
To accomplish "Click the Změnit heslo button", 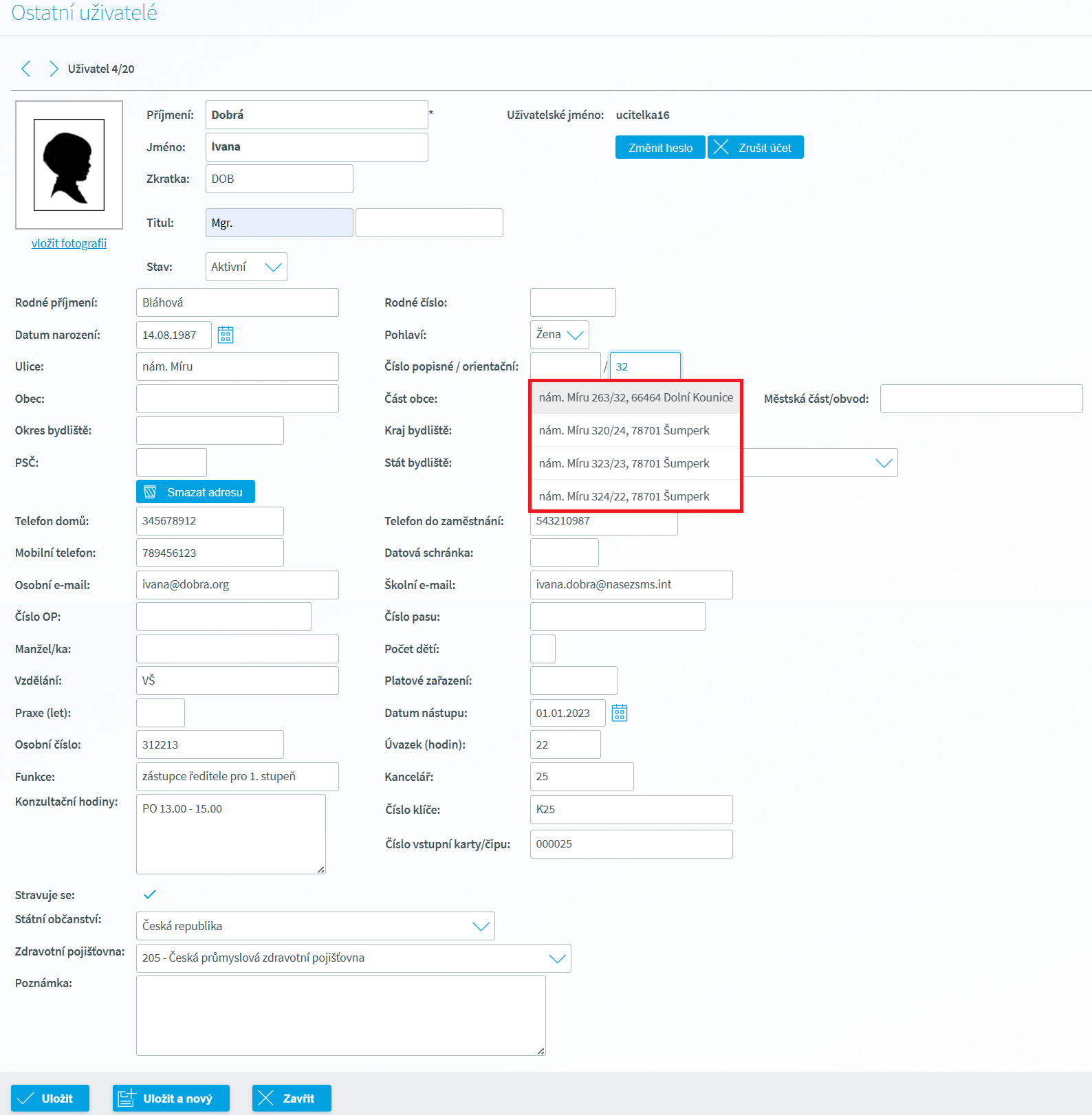I will tap(660, 148).
